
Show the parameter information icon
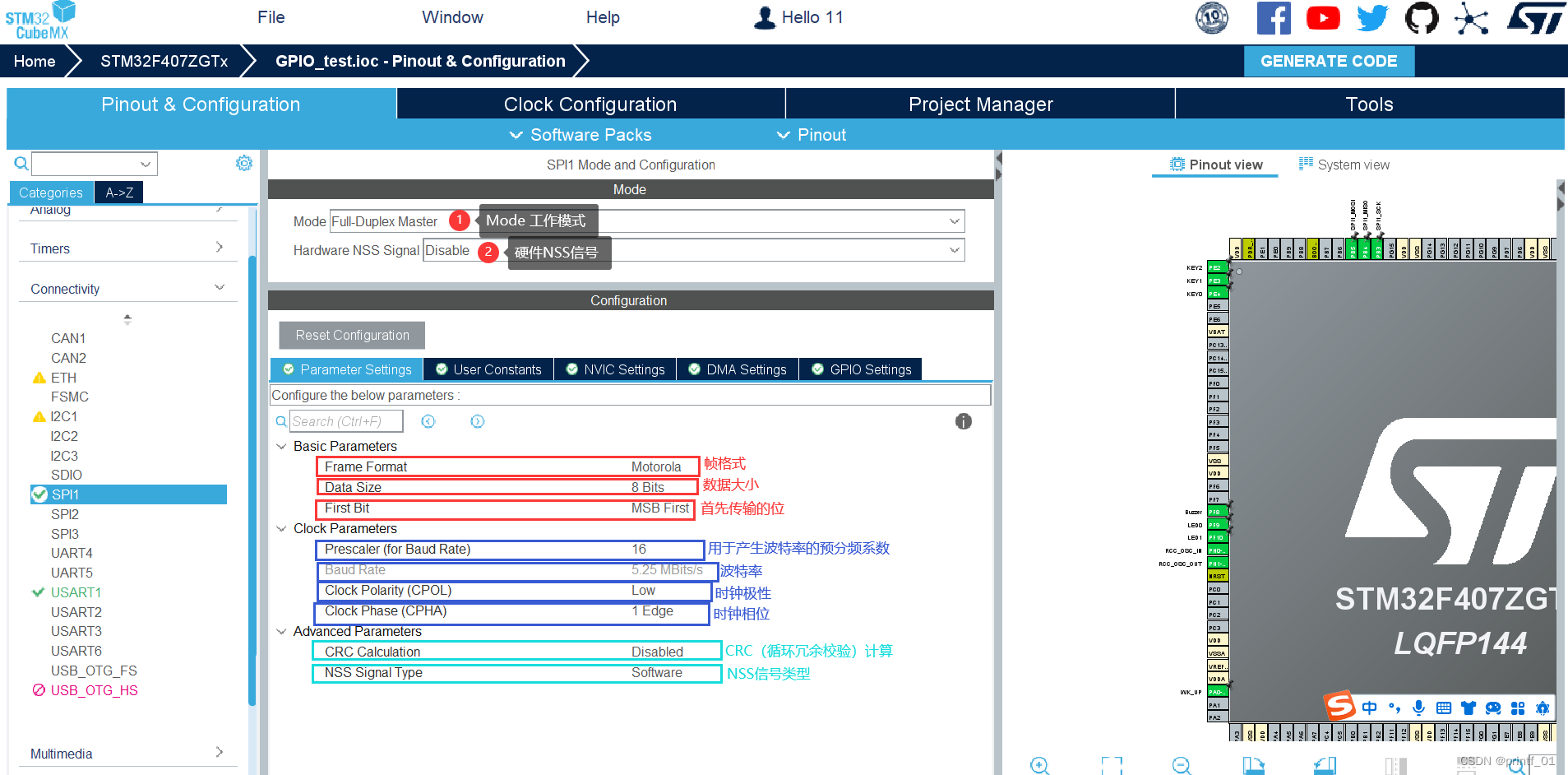click(964, 421)
